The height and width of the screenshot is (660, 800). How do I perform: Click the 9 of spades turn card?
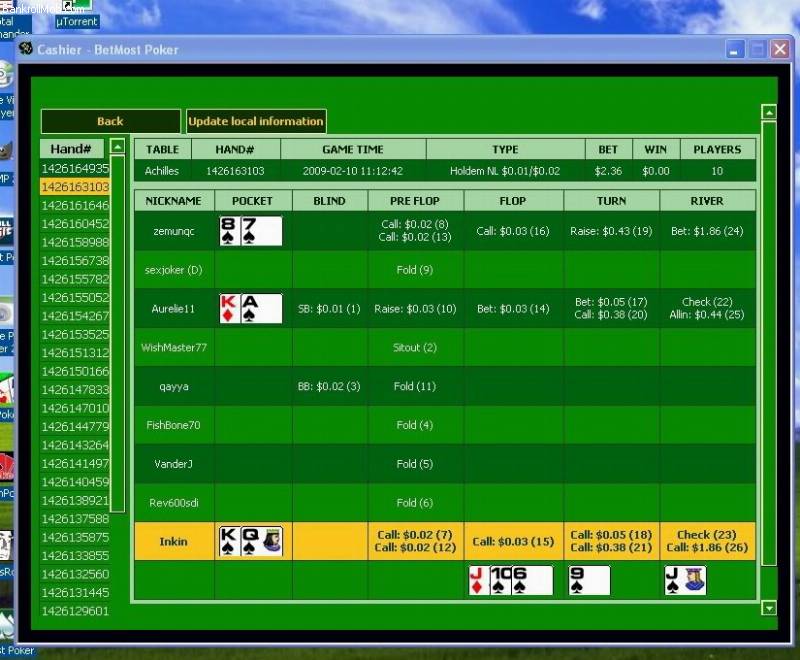(589, 580)
